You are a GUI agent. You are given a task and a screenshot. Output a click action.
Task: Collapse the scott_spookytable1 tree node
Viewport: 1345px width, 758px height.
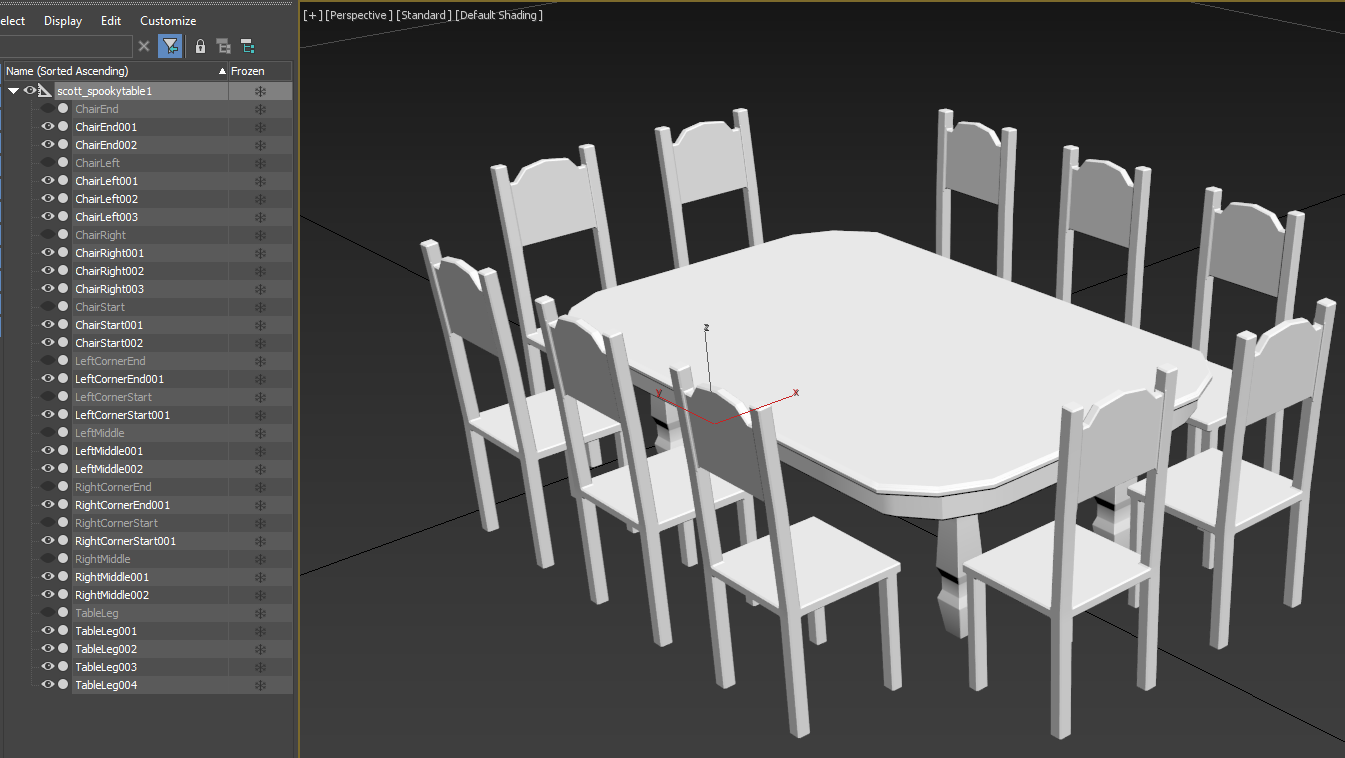pyautogui.click(x=14, y=91)
